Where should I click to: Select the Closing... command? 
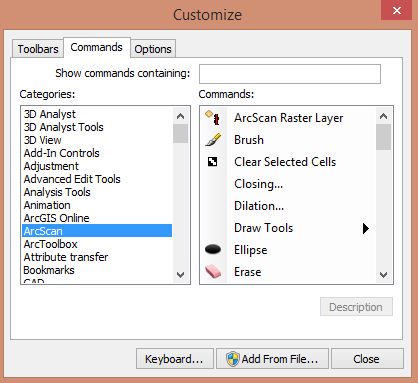click(259, 184)
